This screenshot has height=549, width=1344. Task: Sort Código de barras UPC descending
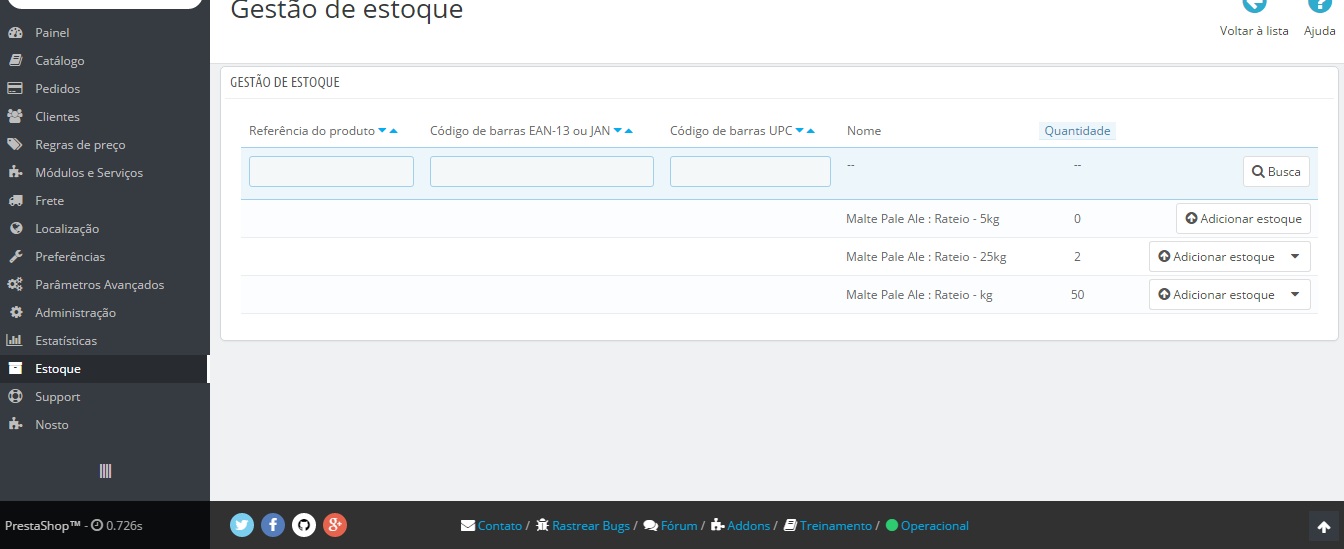click(x=800, y=131)
